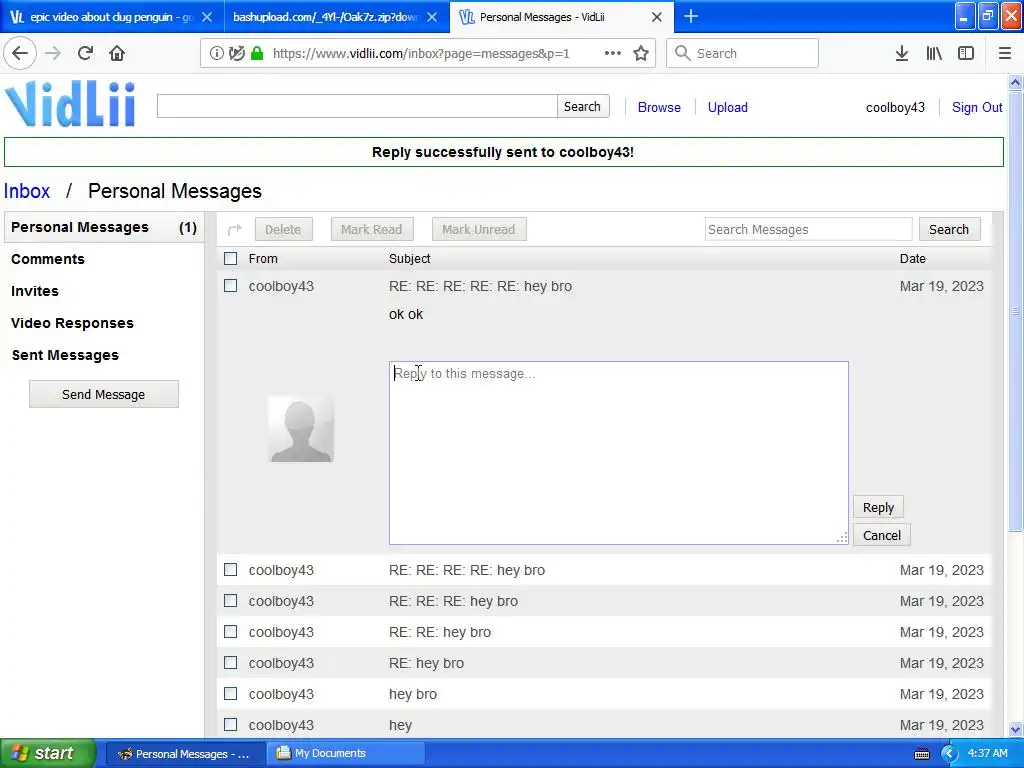Click the address bar URL
This screenshot has width=1024, height=768.
coord(421,54)
